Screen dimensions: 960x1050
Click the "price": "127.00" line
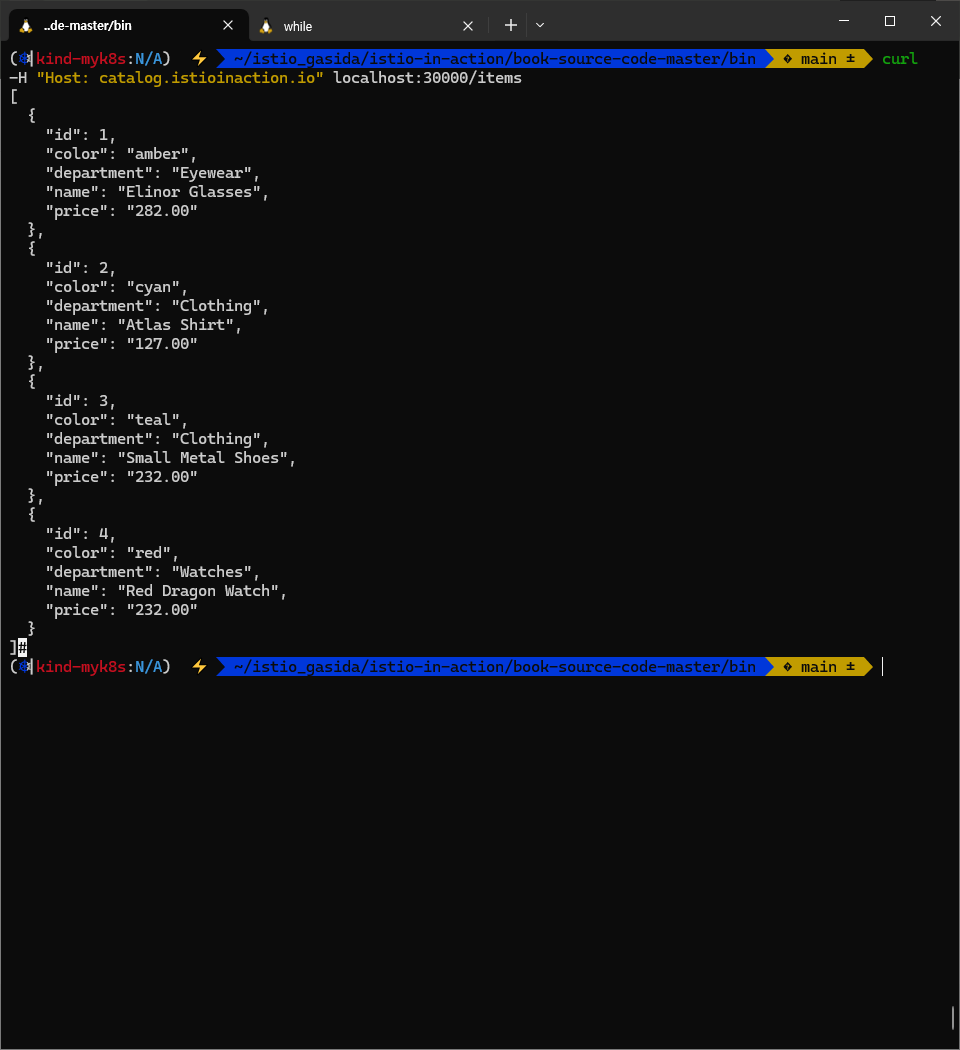pyautogui.click(x=121, y=344)
